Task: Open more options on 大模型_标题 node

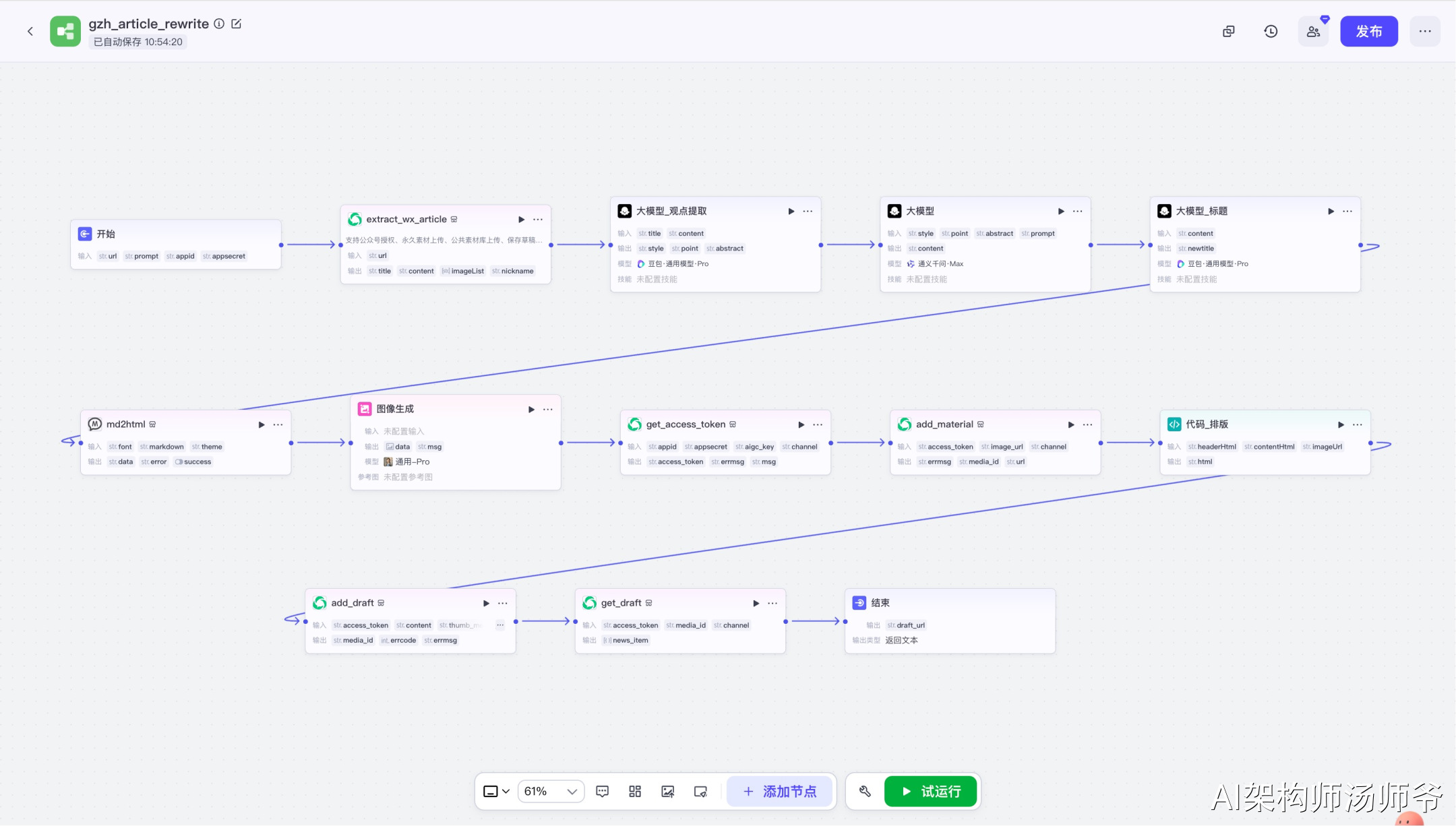Action: 1347,211
